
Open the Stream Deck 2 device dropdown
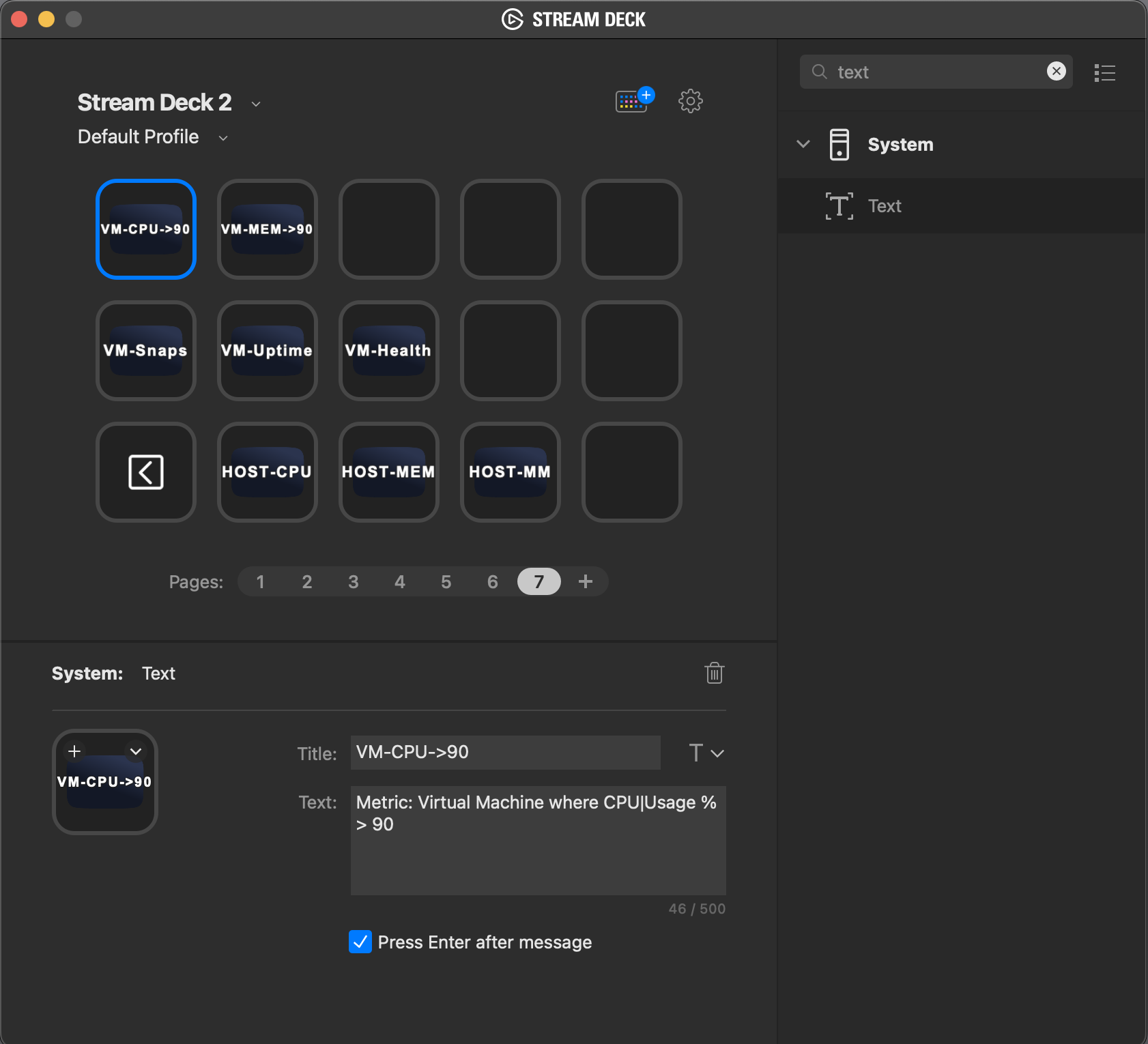(256, 104)
